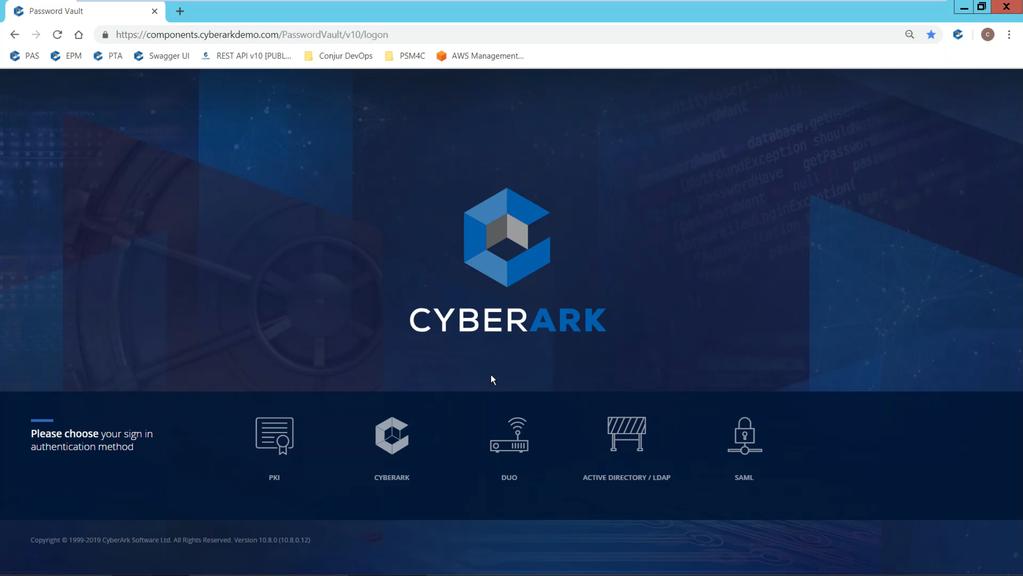The height and width of the screenshot is (576, 1023).
Task: Open the zoom magnifier in address bar
Action: pos(909,35)
